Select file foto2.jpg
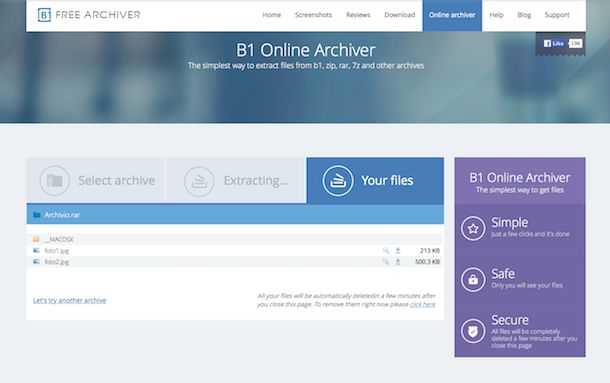 click(x=56, y=262)
